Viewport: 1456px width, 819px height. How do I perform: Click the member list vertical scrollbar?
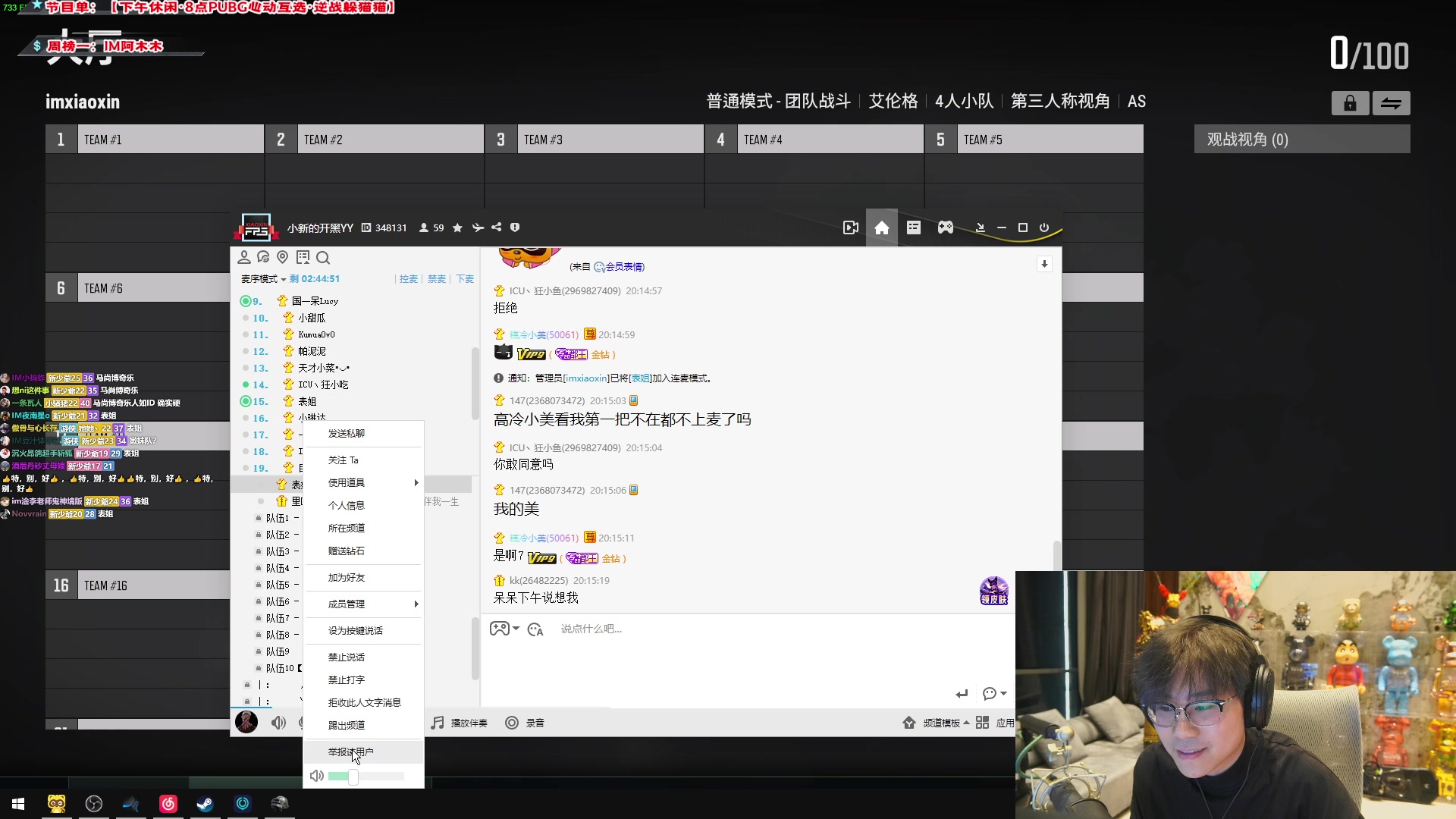pyautogui.click(x=475, y=383)
